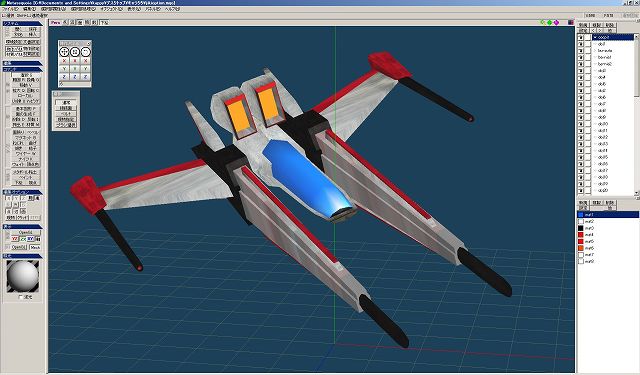Click 通常 button in small floating panel
Screen dimensions: 640x375
[x=66, y=102]
